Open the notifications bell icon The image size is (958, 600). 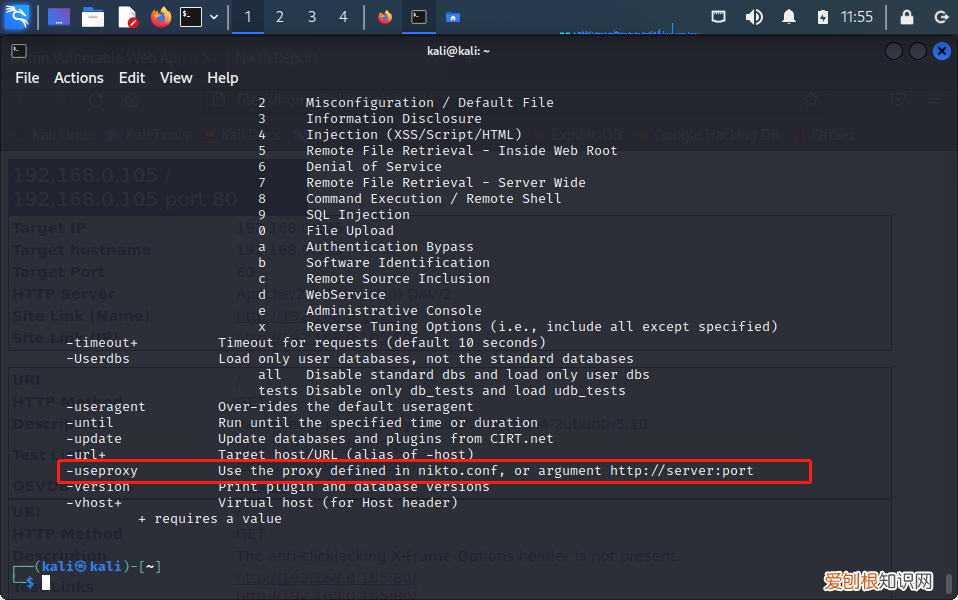point(789,17)
